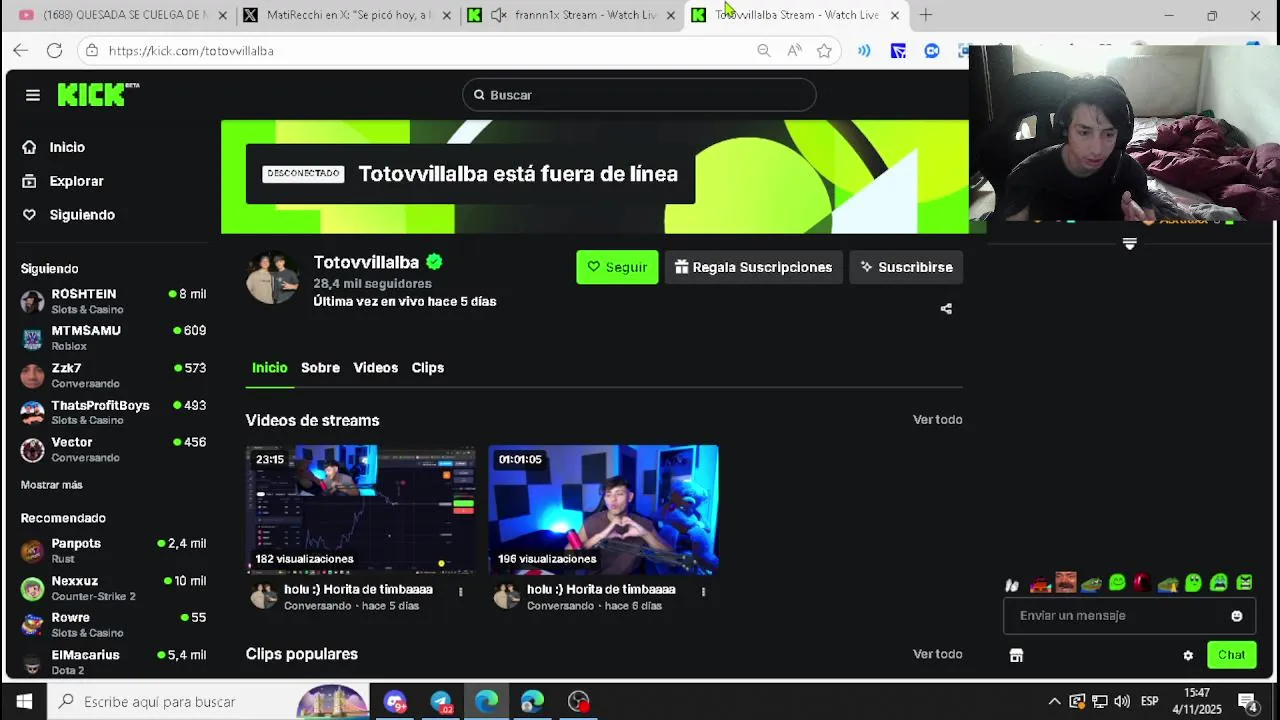Open Explorar in the sidebar
Screen dimensions: 1280x720
point(76,181)
